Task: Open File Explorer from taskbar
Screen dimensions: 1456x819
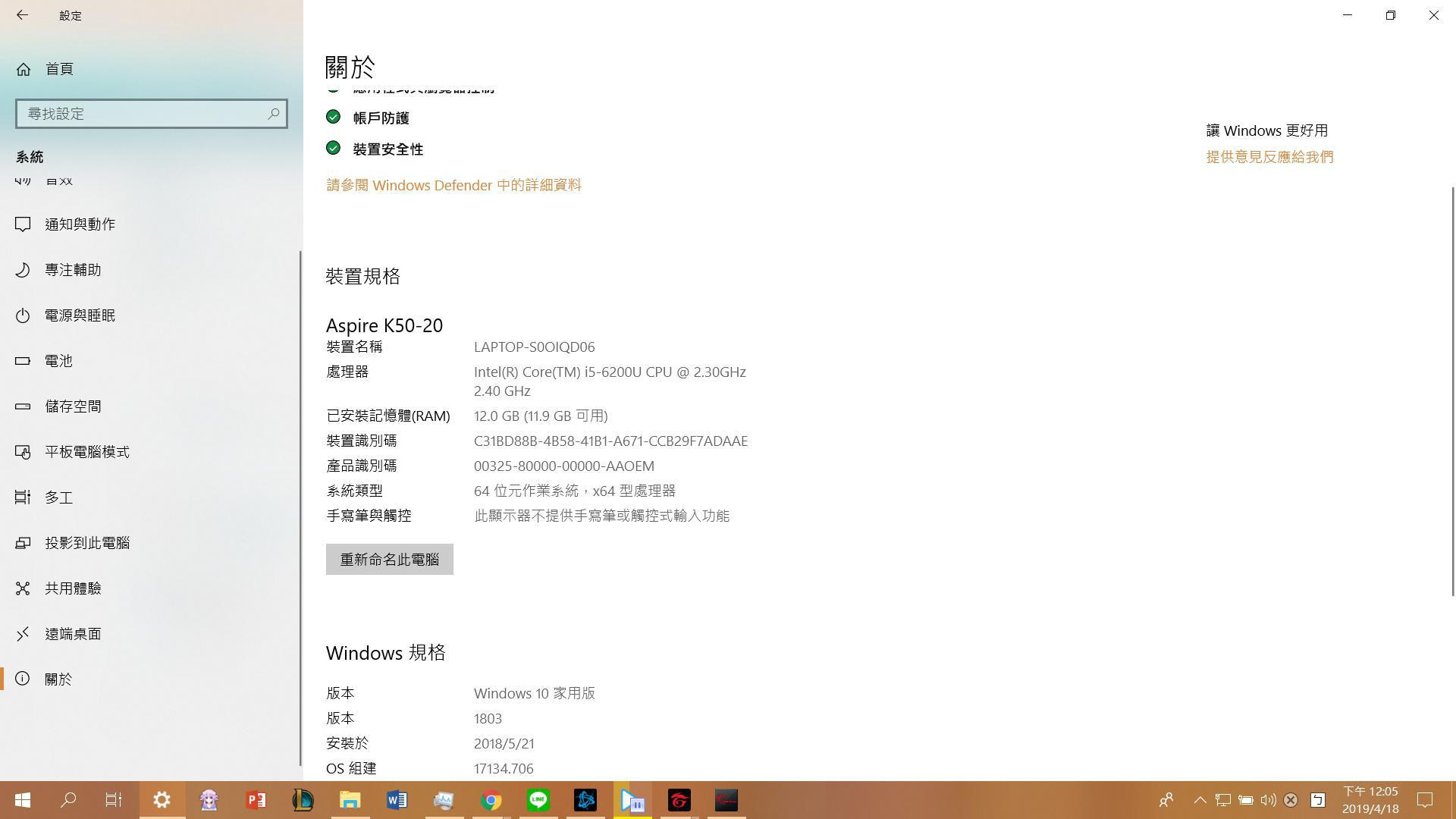Action: pyautogui.click(x=350, y=800)
